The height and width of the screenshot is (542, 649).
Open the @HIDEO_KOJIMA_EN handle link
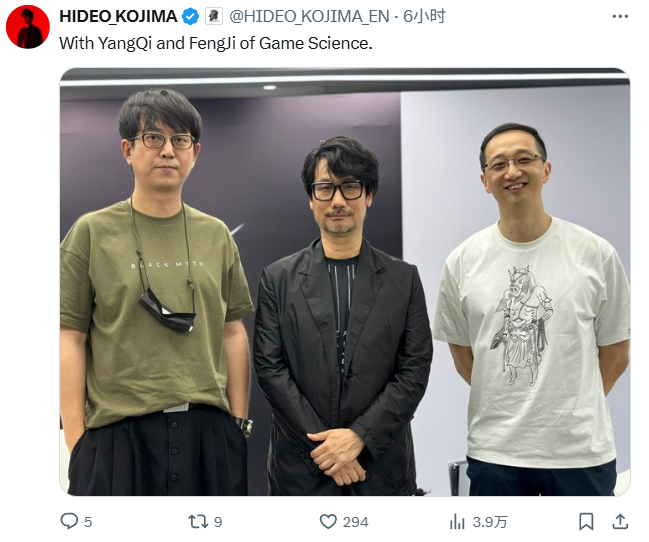[309, 17]
